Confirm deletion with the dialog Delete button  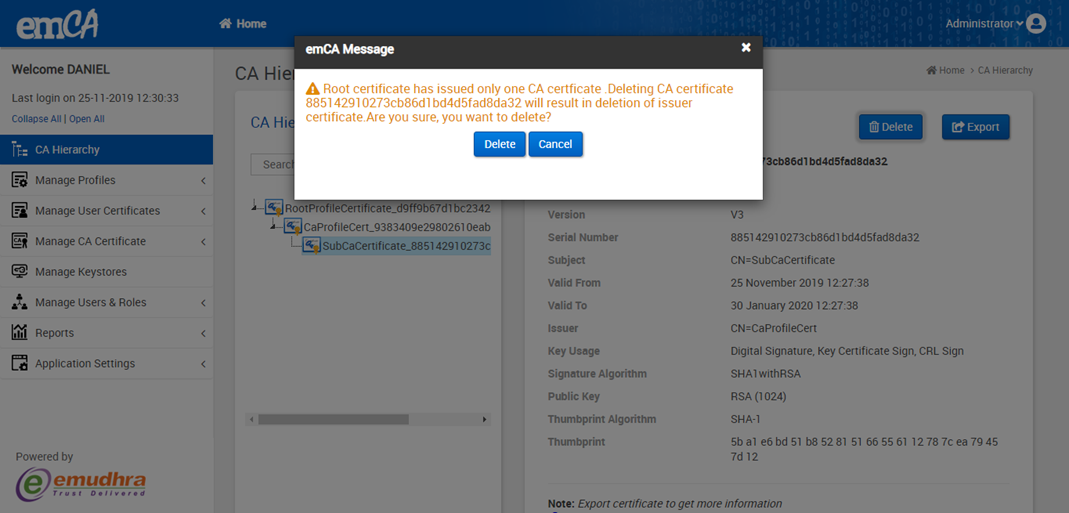[x=499, y=144]
